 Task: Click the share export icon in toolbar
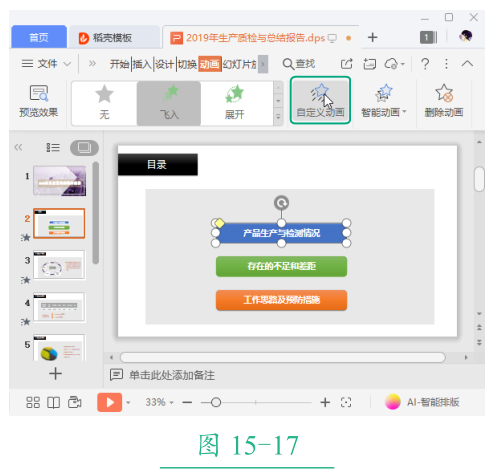click(347, 63)
